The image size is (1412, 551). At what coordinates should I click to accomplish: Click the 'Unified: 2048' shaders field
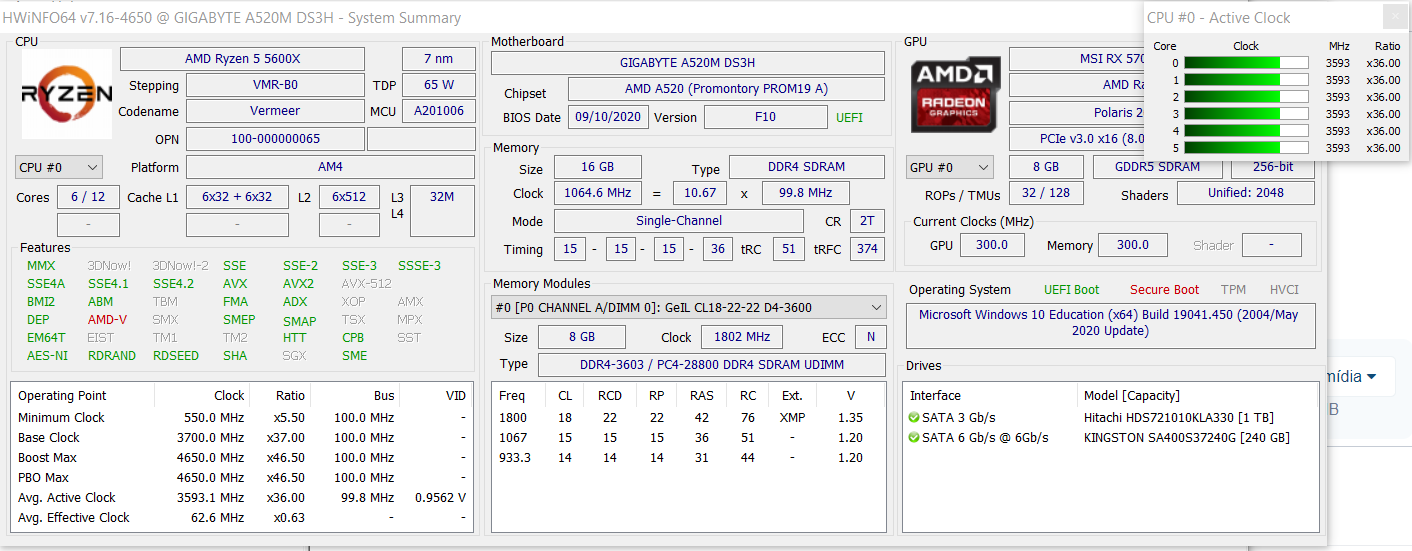tap(1245, 193)
